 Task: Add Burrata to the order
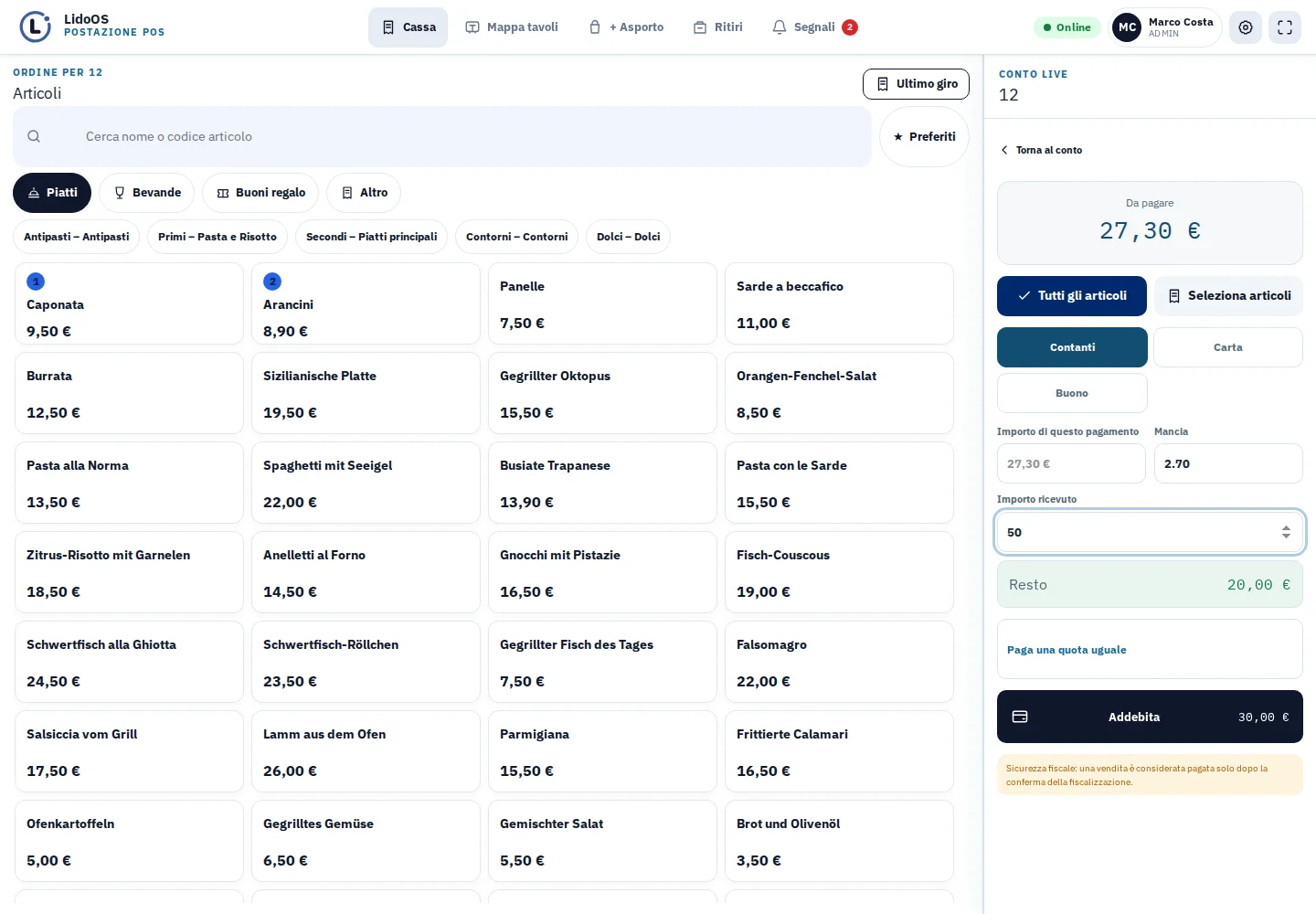(129, 393)
